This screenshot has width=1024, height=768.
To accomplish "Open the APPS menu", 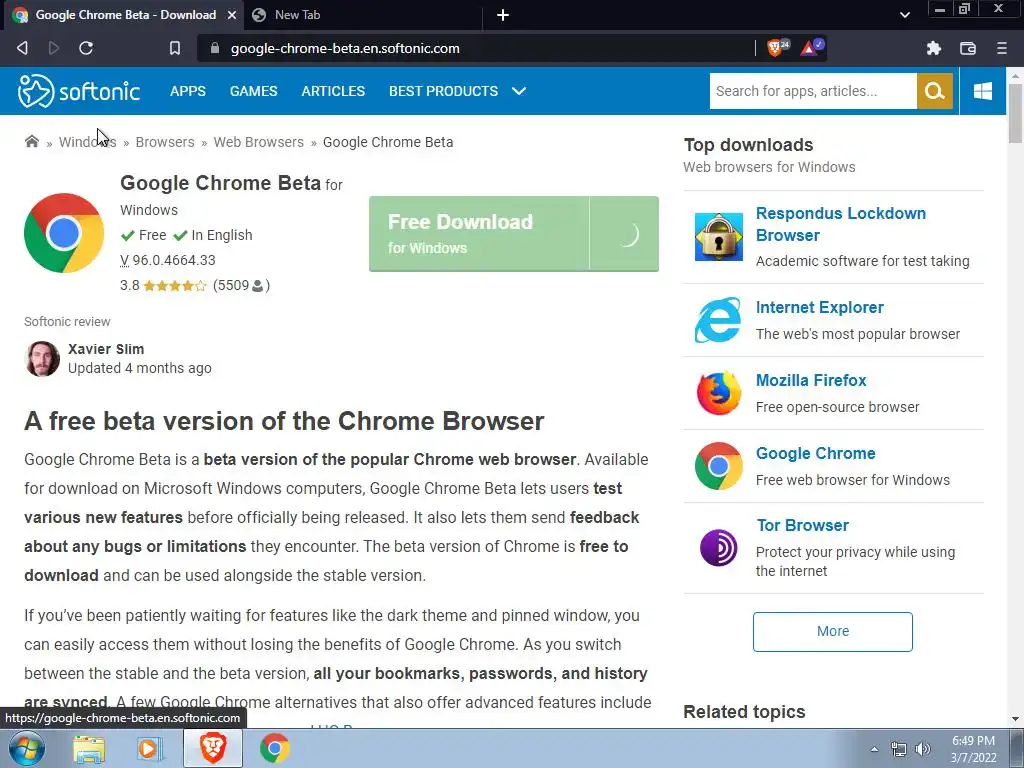I will (188, 91).
